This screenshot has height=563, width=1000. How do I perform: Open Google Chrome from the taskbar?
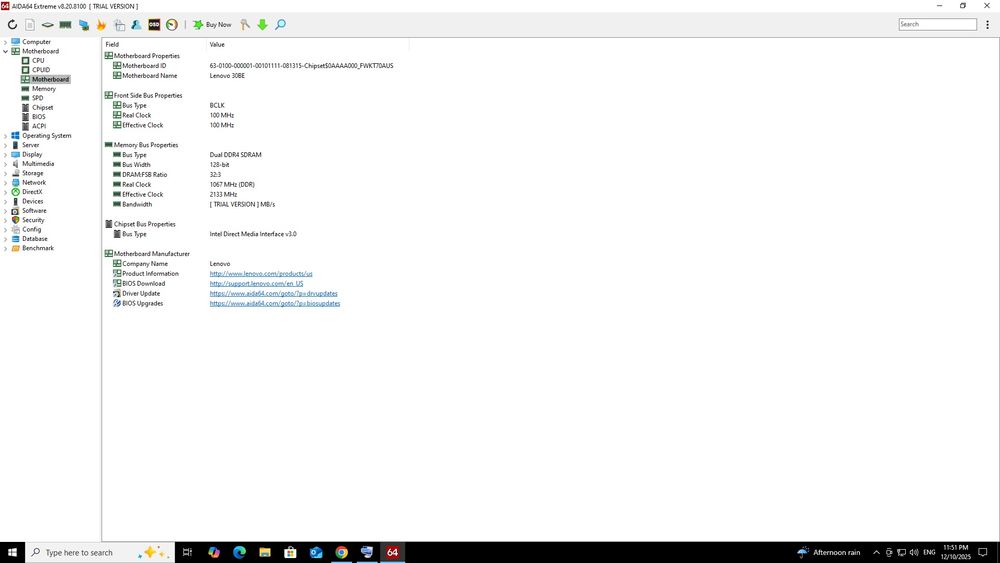341,552
